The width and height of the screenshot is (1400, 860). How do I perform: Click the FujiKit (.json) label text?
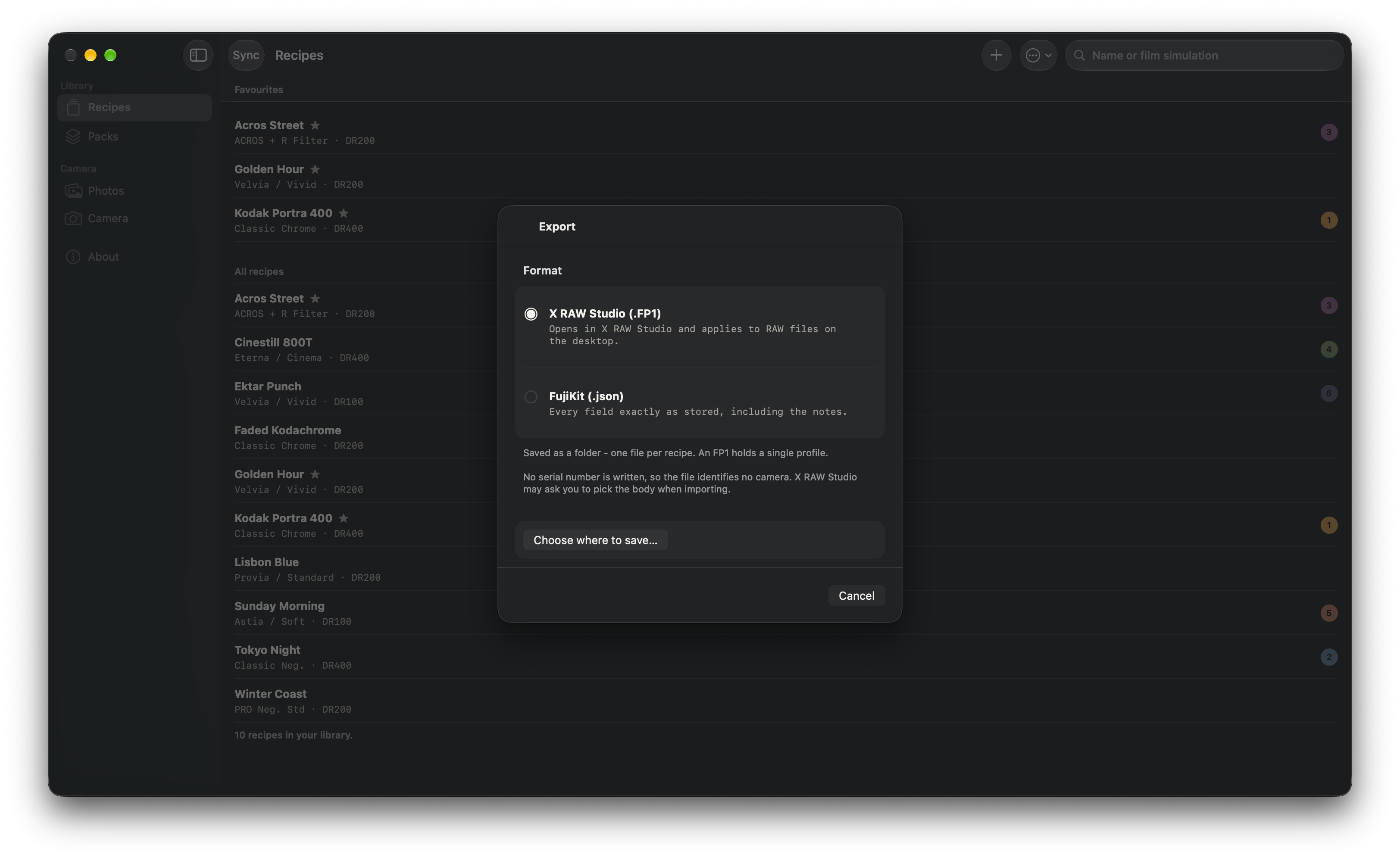click(586, 396)
